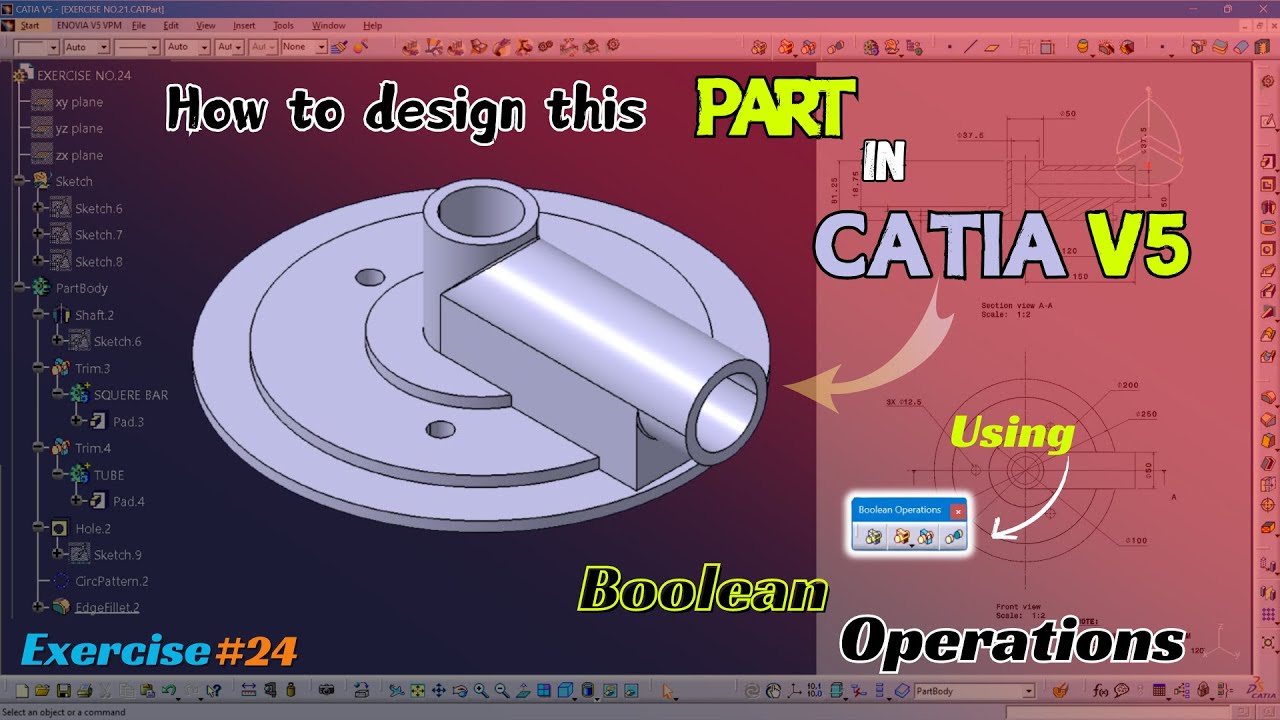Click the Open file folder icon
Screen dimensions: 1280x720
(x=42, y=690)
